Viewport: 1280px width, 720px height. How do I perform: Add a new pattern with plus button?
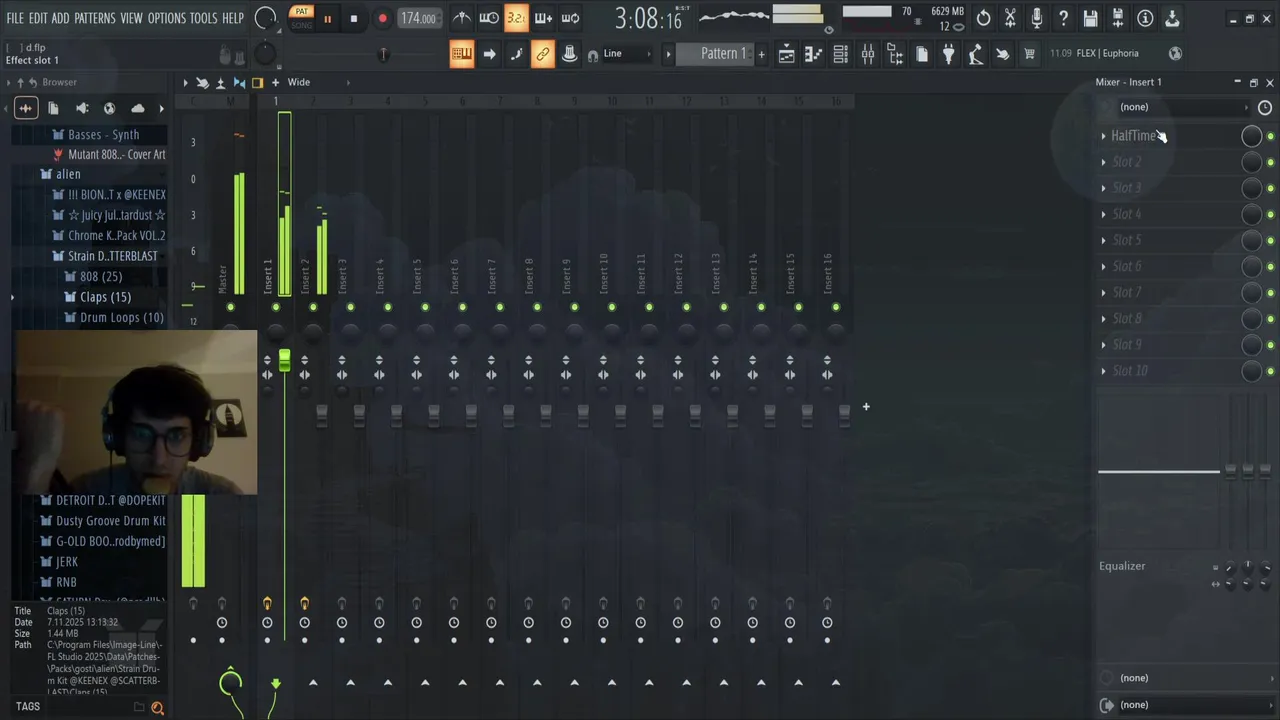click(761, 54)
